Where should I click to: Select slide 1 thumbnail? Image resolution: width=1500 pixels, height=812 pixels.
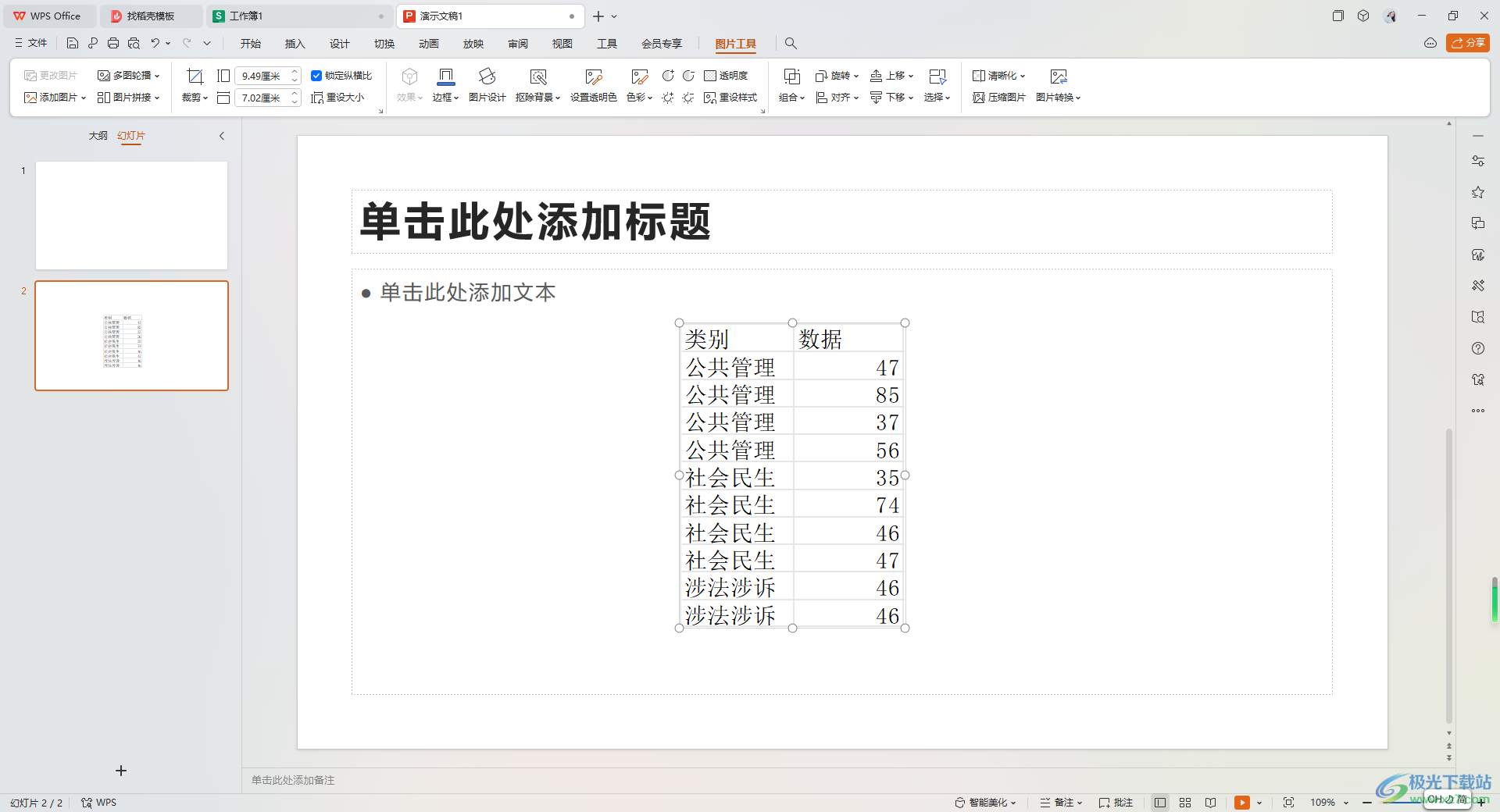pyautogui.click(x=131, y=215)
